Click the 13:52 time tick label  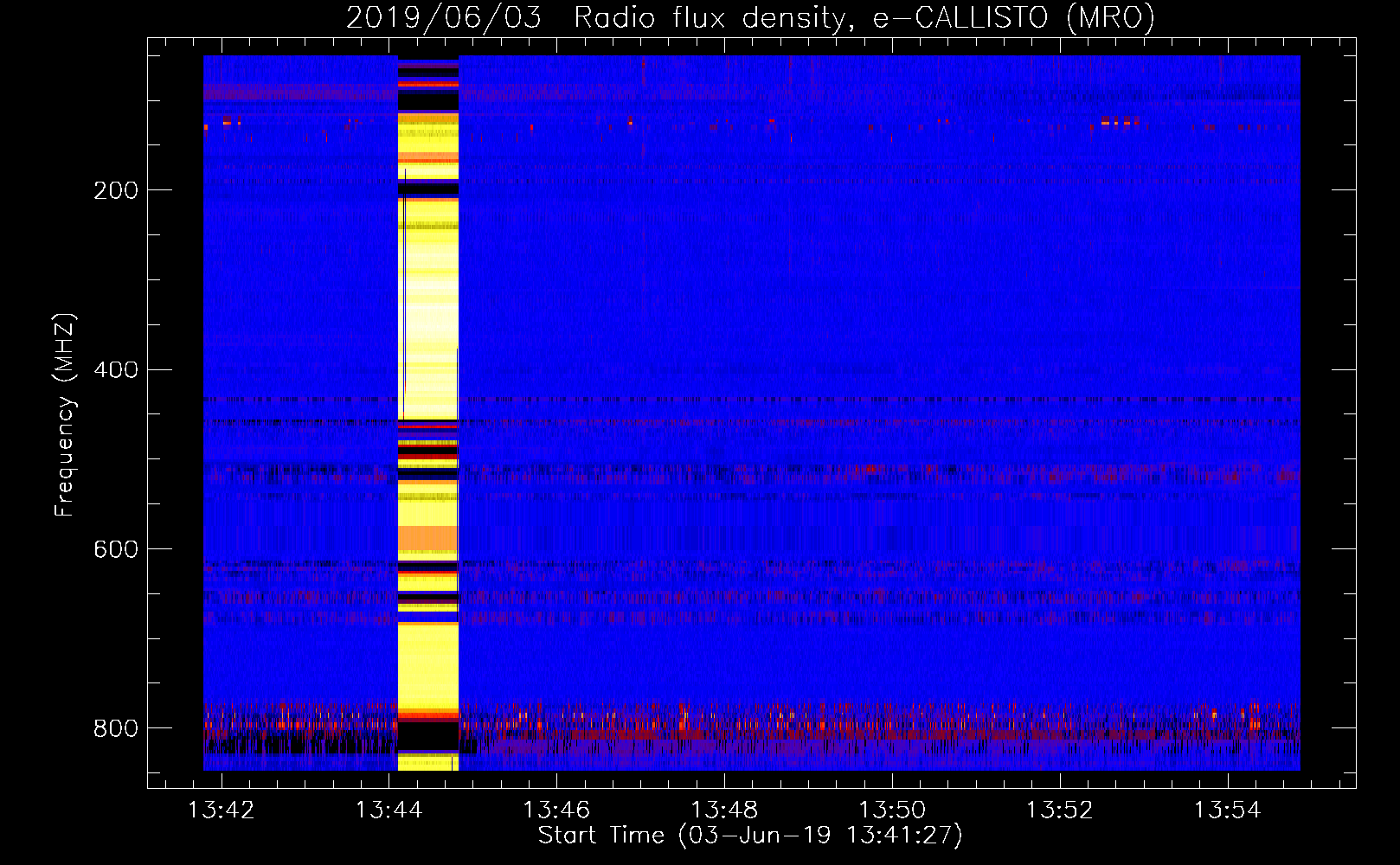coord(1060,811)
